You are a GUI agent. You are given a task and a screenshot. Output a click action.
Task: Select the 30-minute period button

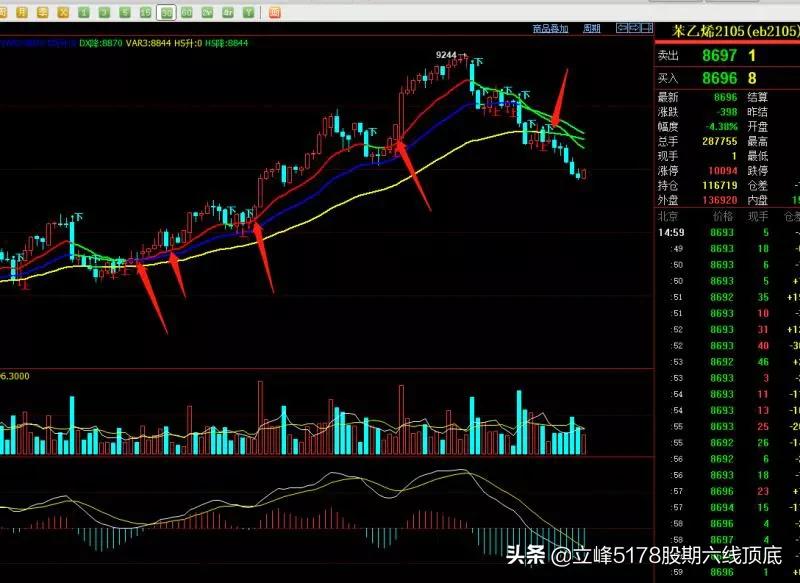[166, 13]
